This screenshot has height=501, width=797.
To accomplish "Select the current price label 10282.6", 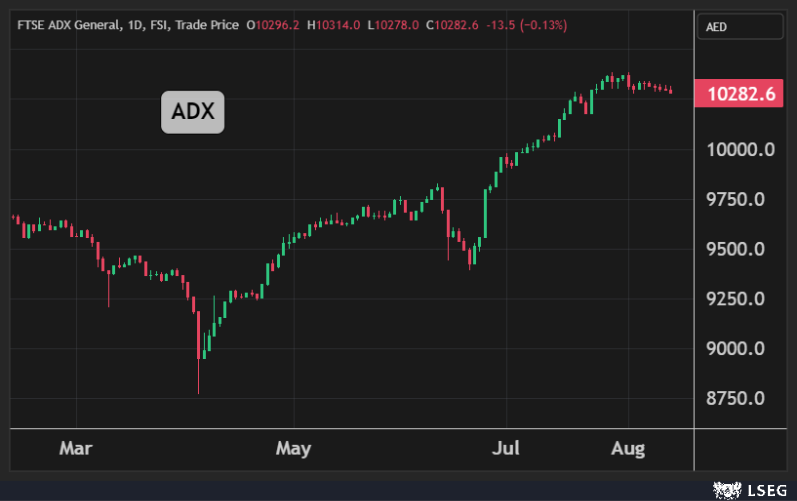I will (741, 94).
